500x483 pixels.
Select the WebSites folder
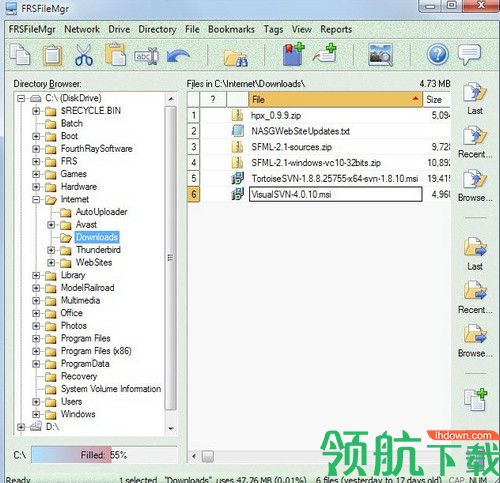coord(94,262)
